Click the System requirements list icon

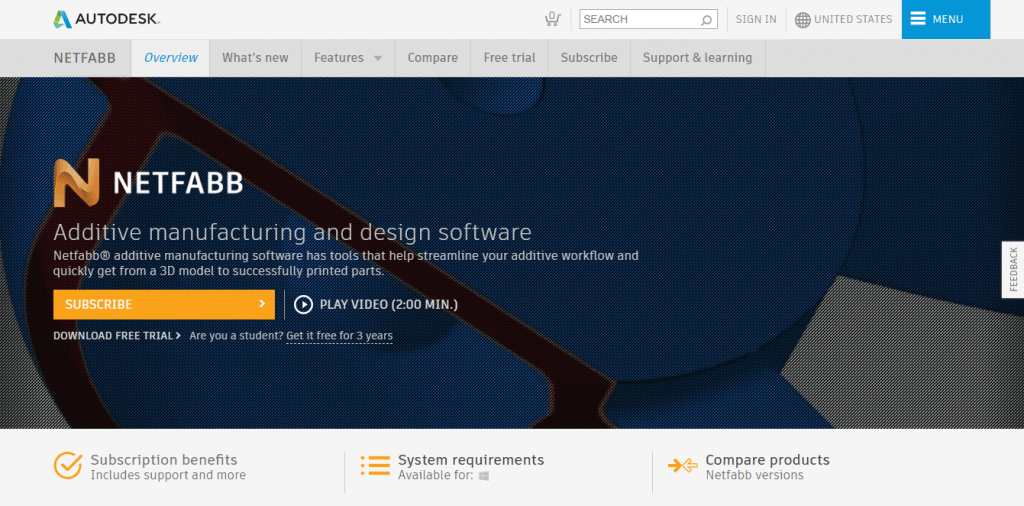tap(375, 466)
